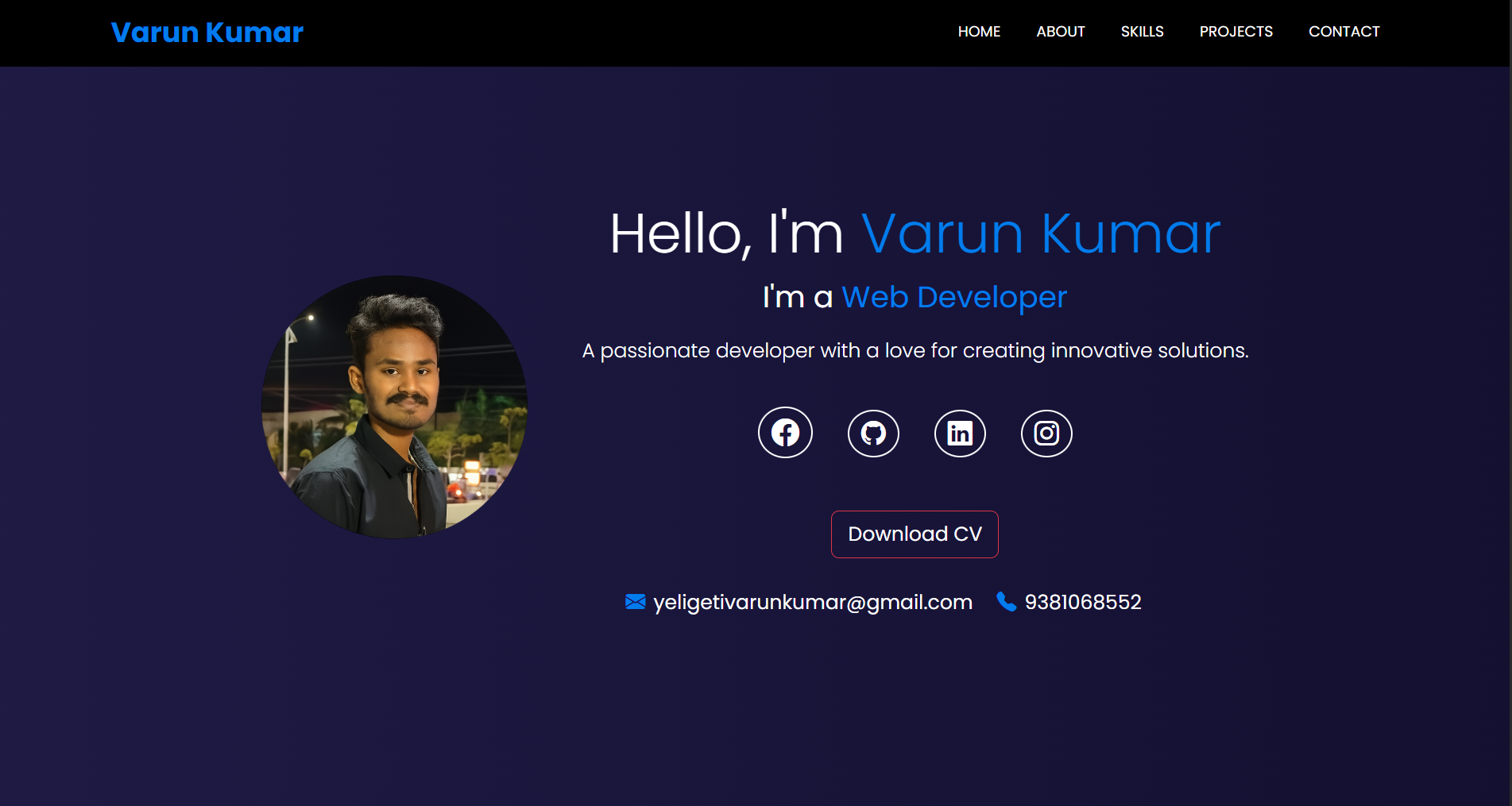Screen dimensions: 1512x806
Task: Open the Instagram profile icon
Action: (x=1046, y=434)
